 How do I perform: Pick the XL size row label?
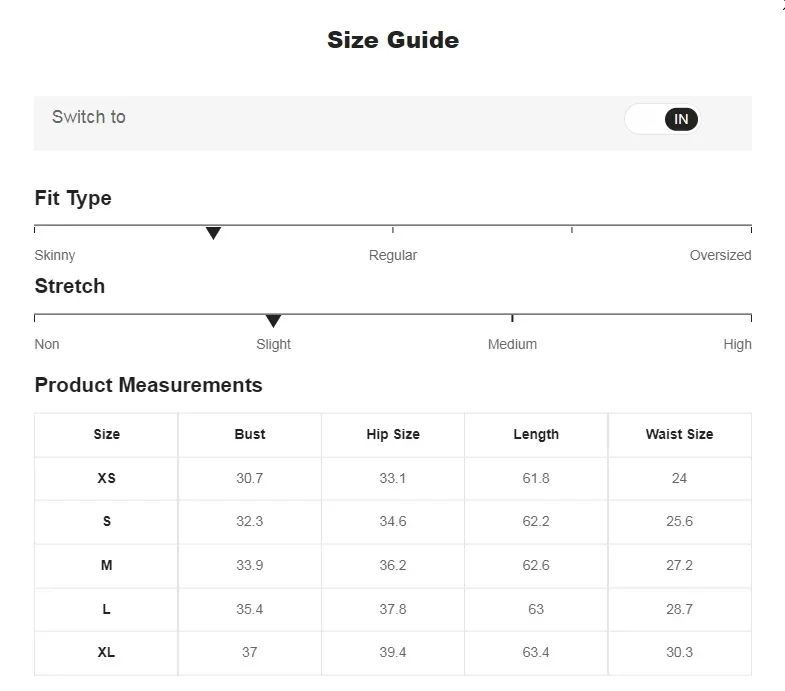coord(107,652)
